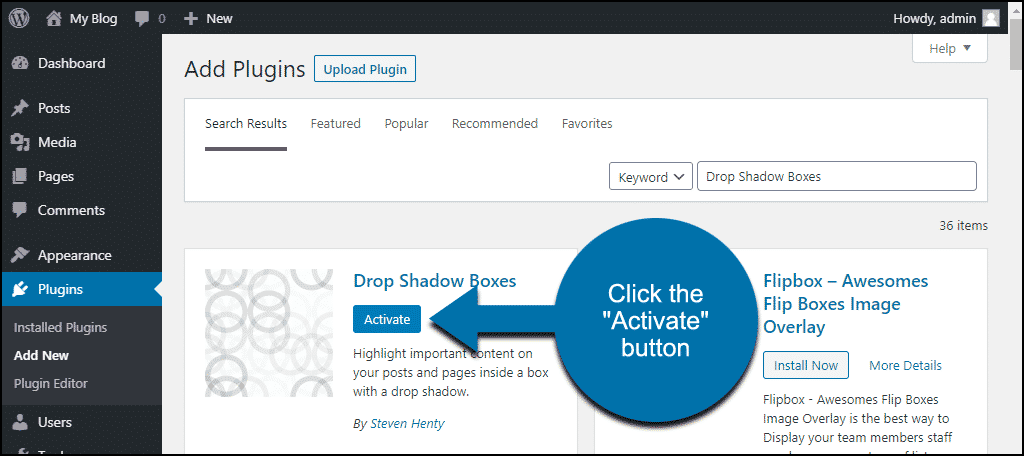1024x456 pixels.
Task: Click the Pages icon in sidebar
Action: pyautogui.click(x=20, y=176)
